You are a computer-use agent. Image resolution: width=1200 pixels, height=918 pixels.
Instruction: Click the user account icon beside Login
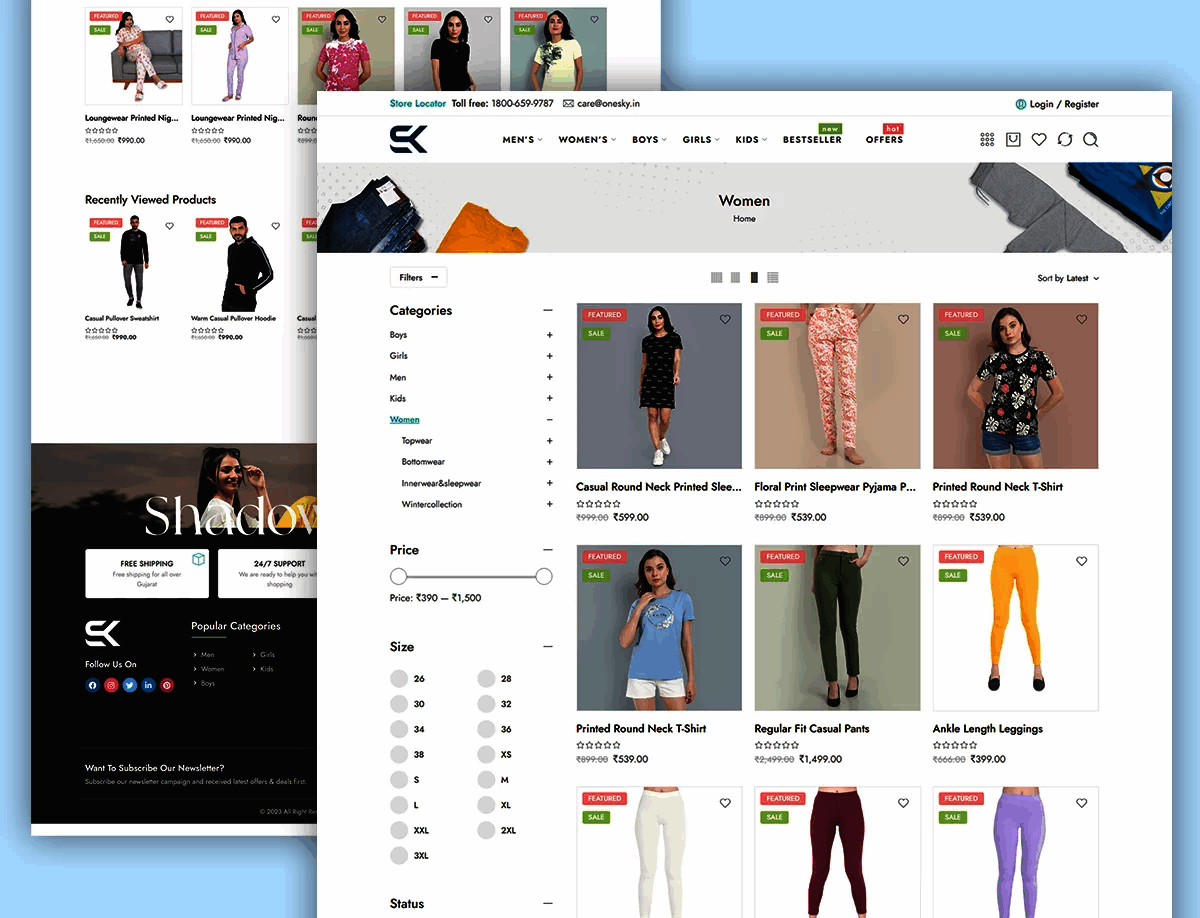[x=1020, y=104]
